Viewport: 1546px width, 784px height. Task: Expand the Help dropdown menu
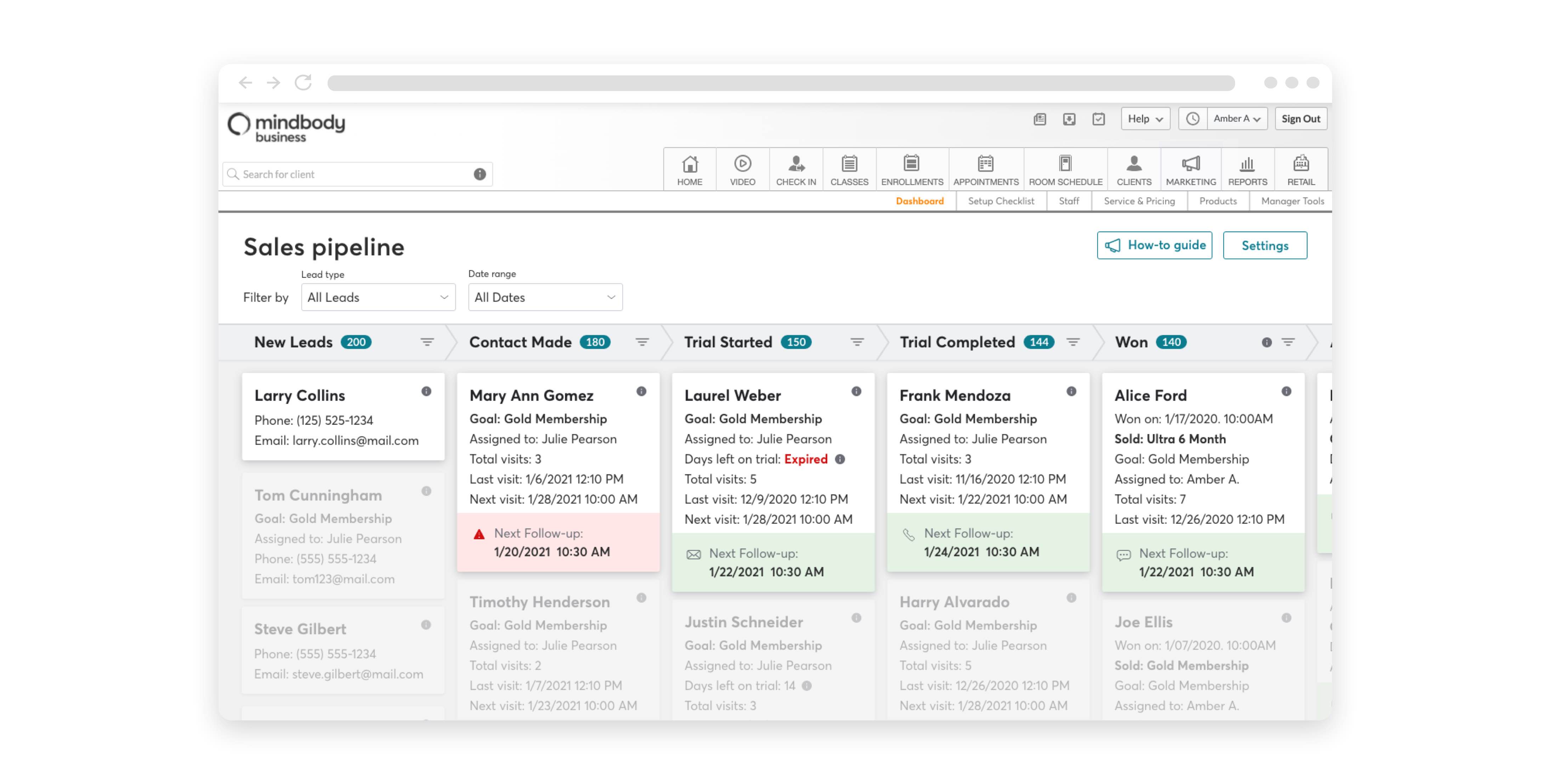[1145, 119]
